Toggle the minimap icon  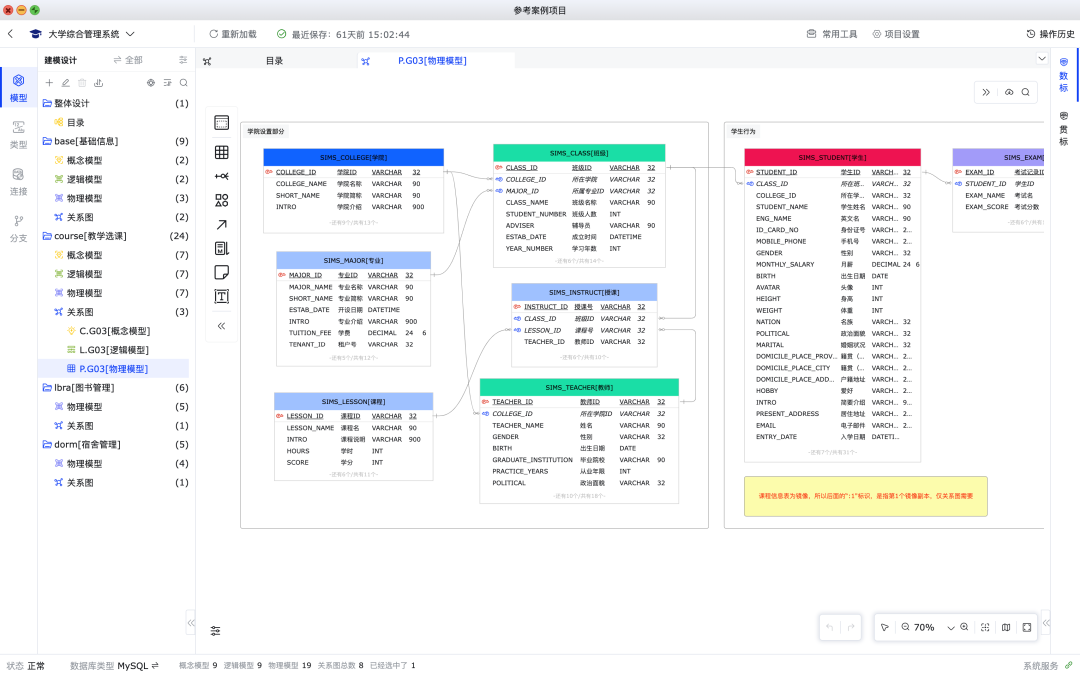pos(1006,627)
